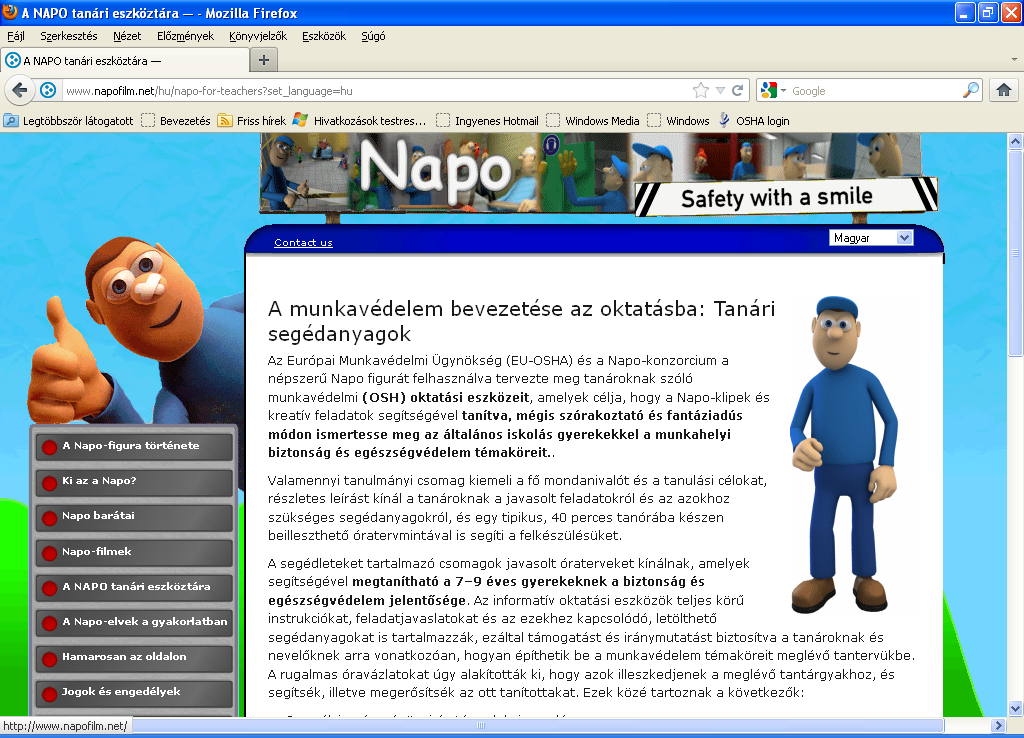
Task: Click the Napo banner logo image
Action: point(436,170)
